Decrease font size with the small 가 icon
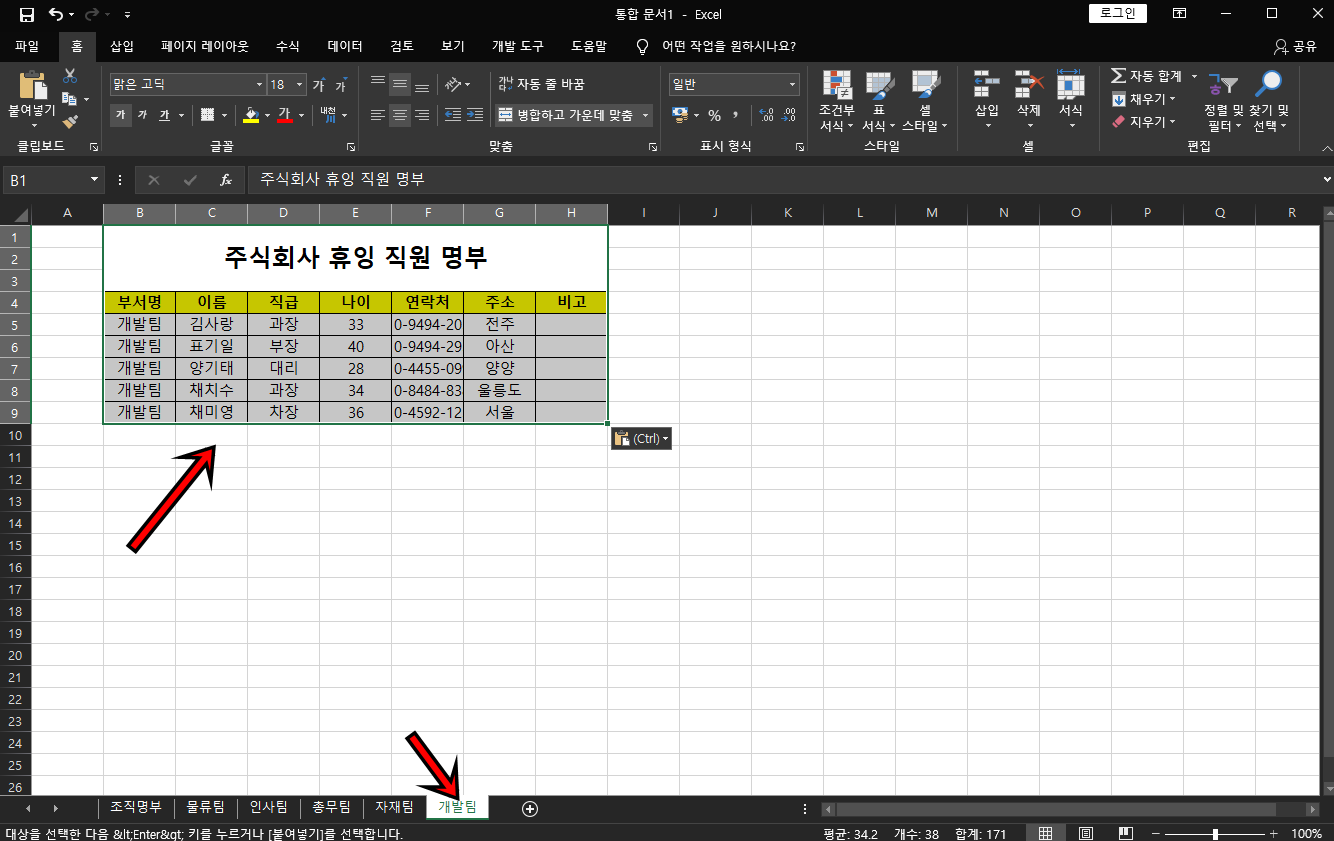 coord(341,85)
